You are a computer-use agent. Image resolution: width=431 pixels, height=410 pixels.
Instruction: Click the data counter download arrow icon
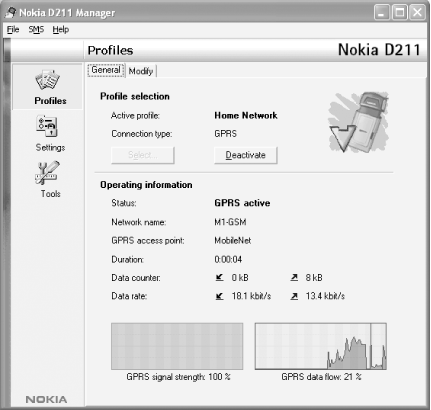pyautogui.click(x=219, y=277)
